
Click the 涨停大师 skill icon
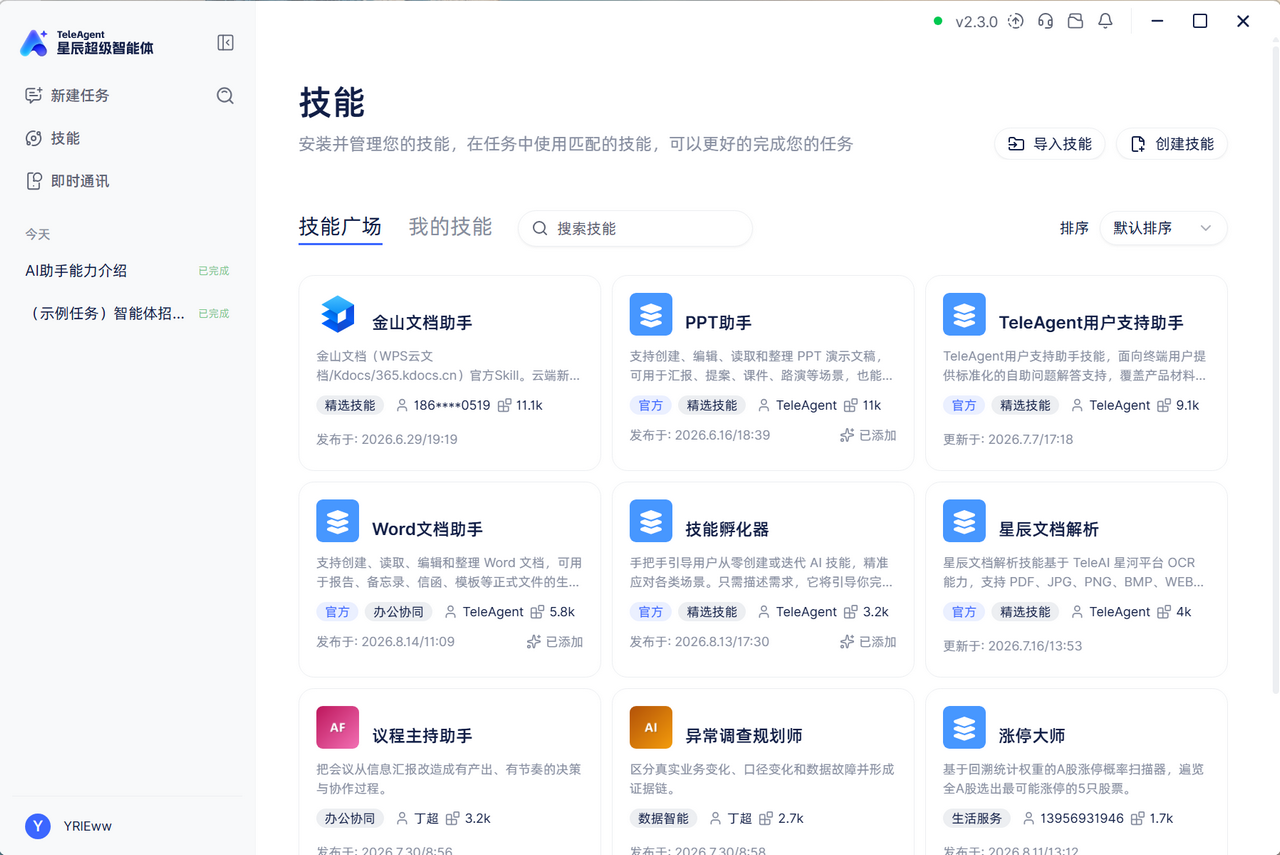[x=964, y=728]
